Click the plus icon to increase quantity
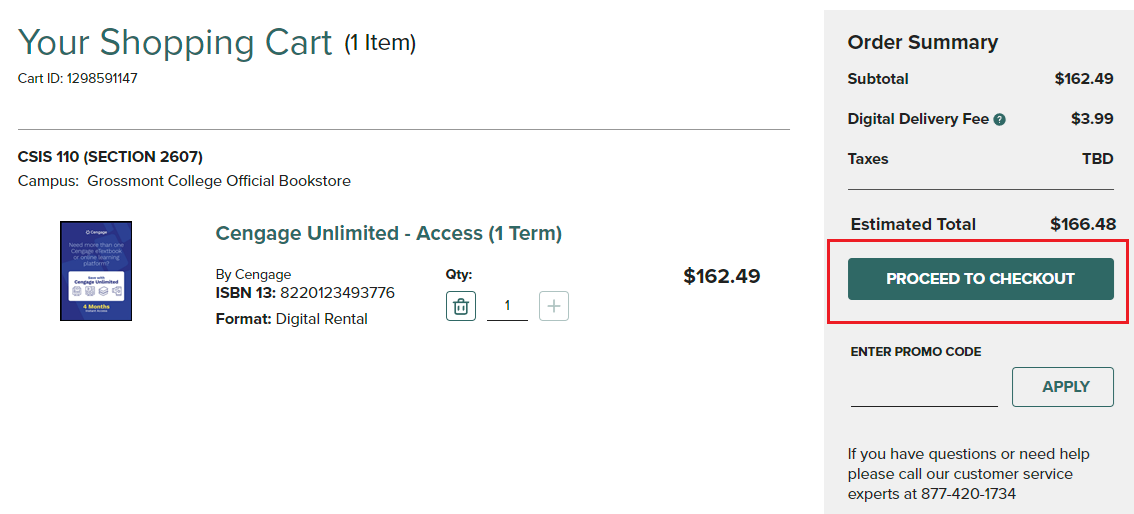The width and height of the screenshot is (1134, 514). (x=554, y=306)
